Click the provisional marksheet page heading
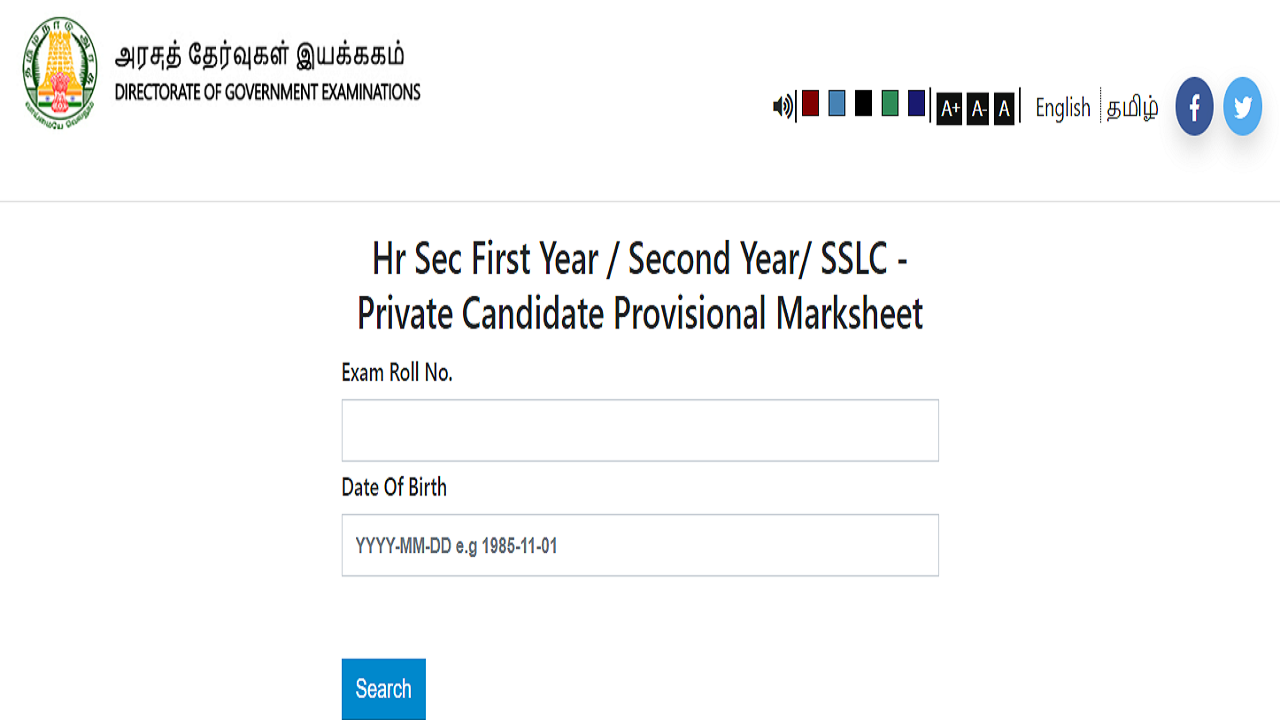 [640, 286]
